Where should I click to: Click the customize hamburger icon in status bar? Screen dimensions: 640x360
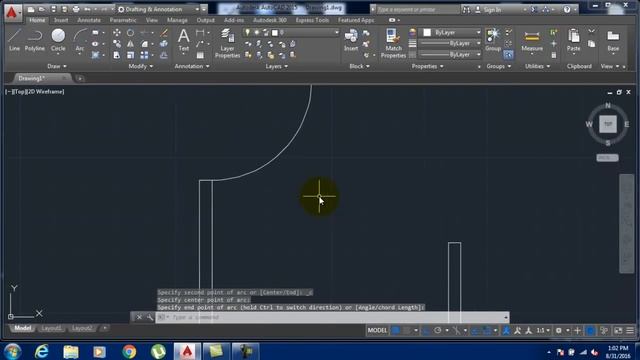tap(630, 330)
